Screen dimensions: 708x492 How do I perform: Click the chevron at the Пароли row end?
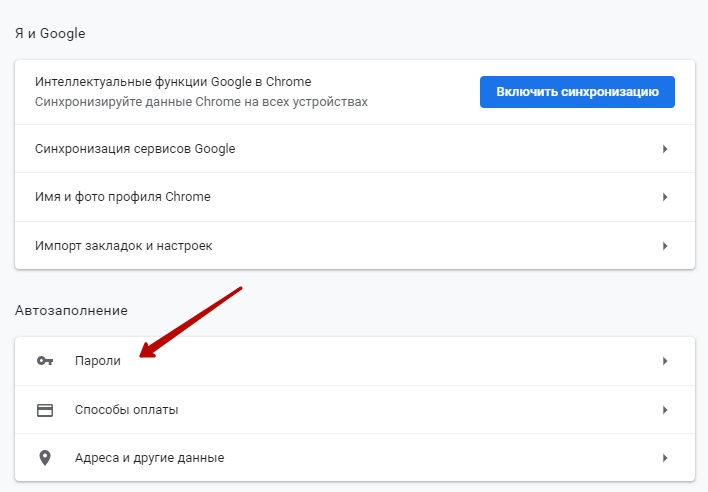[665, 361]
